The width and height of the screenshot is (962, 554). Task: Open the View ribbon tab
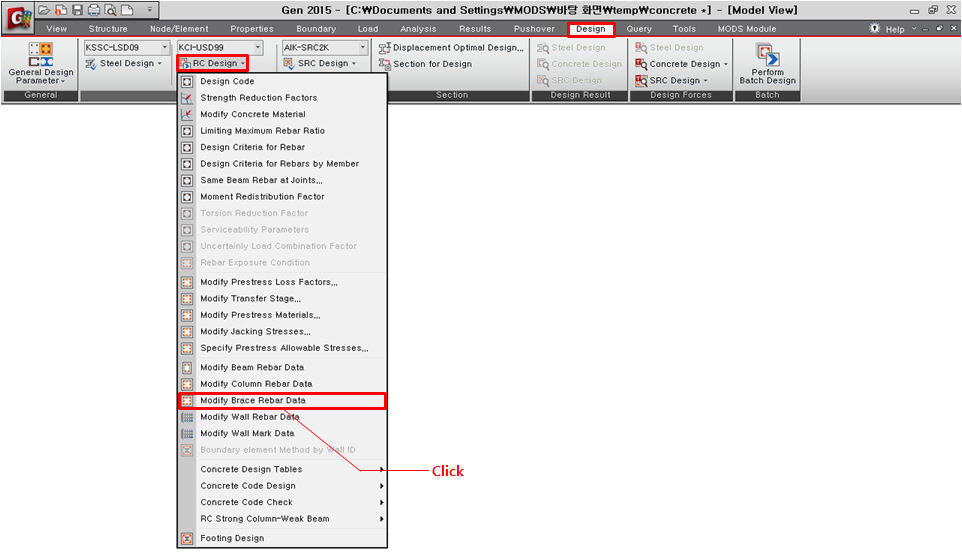[56, 29]
